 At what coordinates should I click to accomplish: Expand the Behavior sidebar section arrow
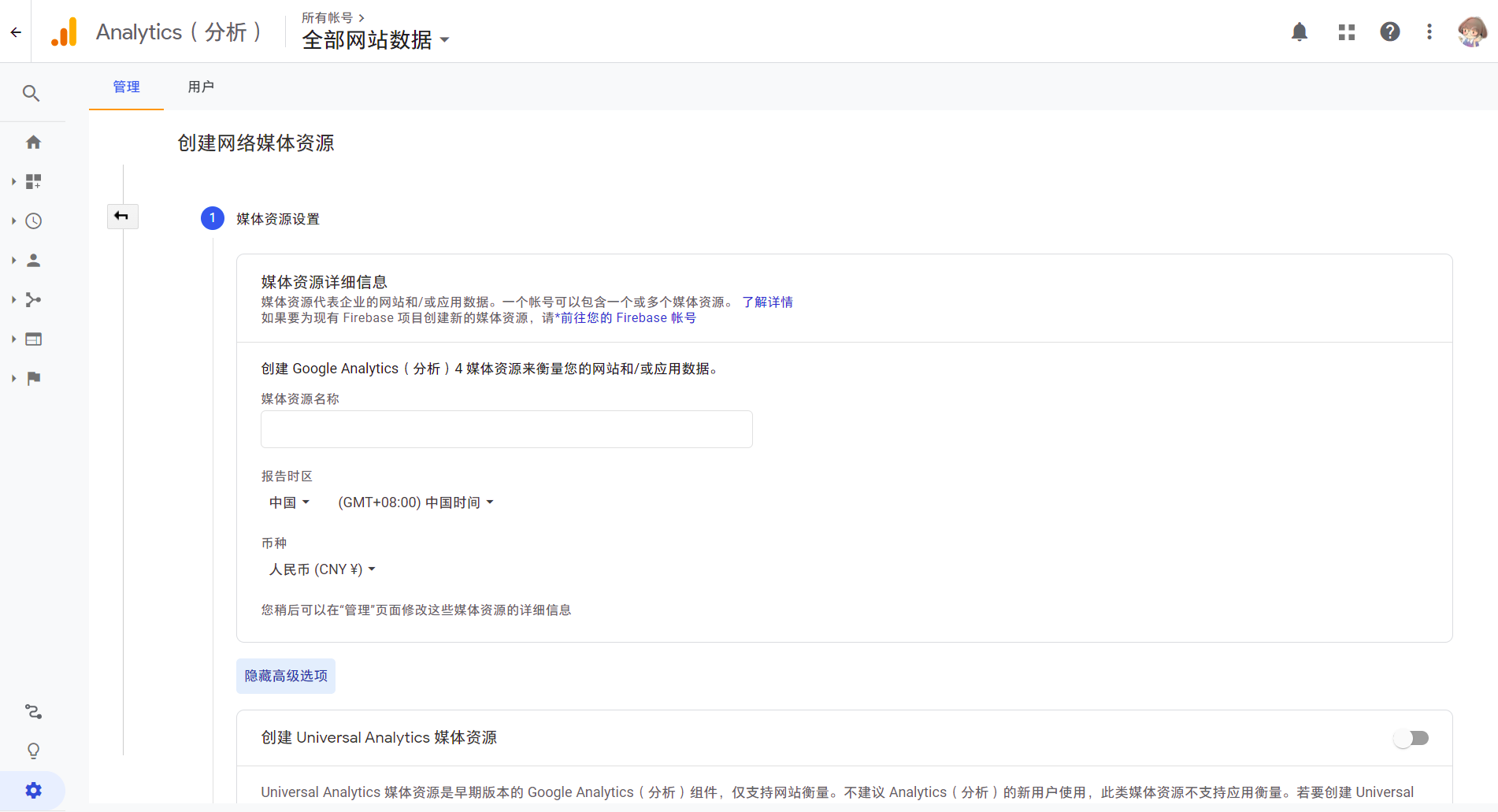13,339
